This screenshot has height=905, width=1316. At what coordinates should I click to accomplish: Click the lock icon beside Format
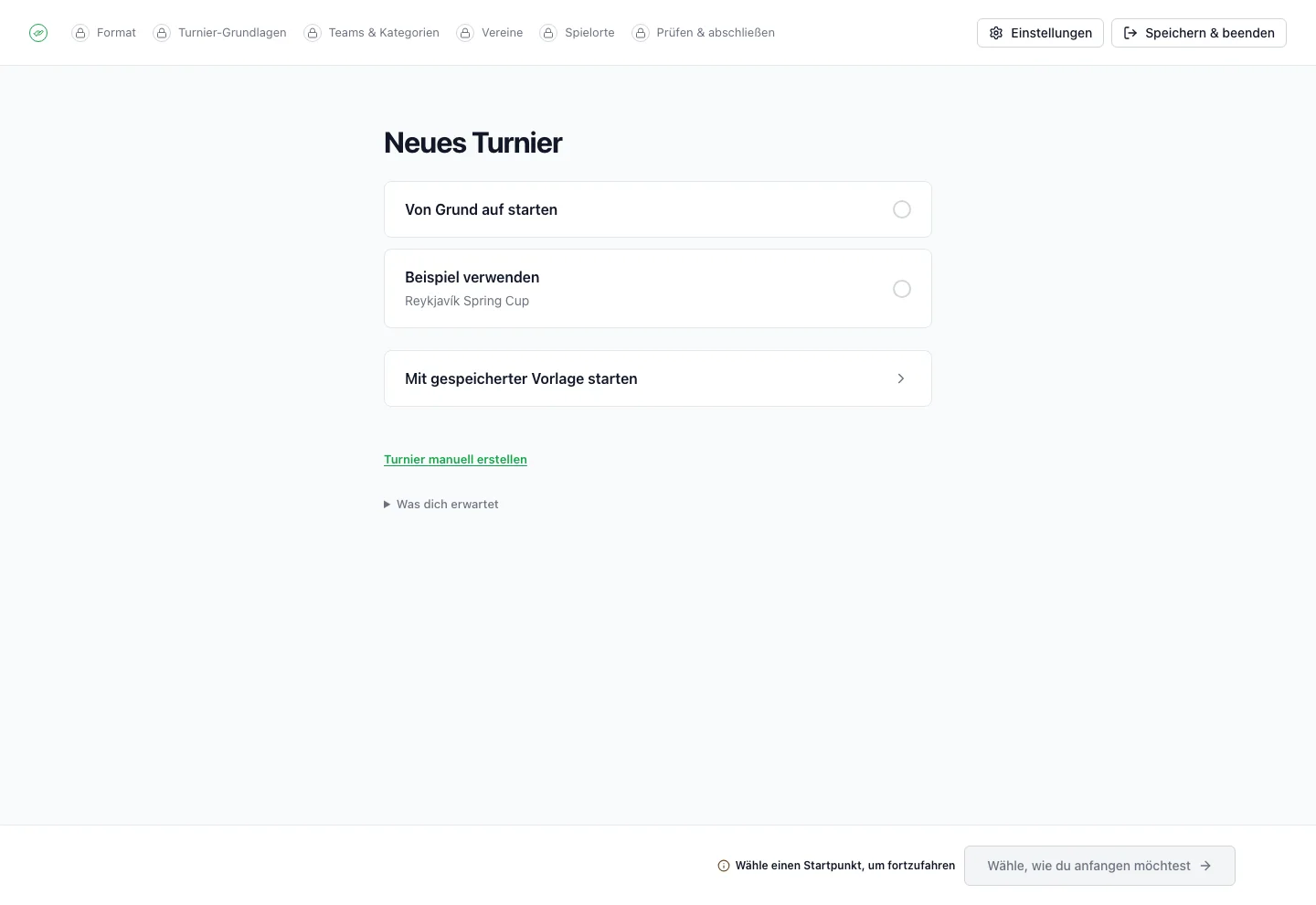(80, 33)
